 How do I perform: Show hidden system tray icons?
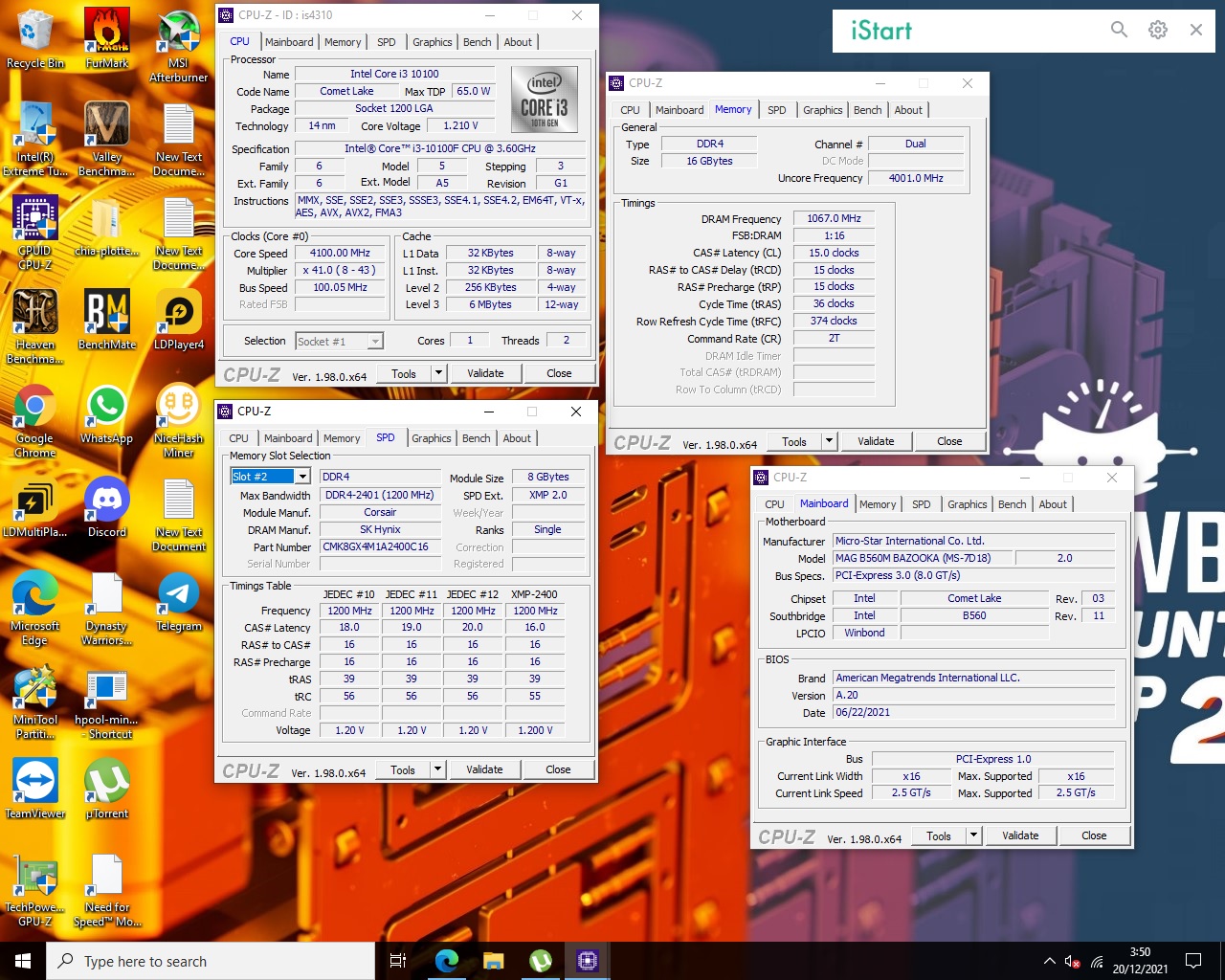tap(1049, 961)
